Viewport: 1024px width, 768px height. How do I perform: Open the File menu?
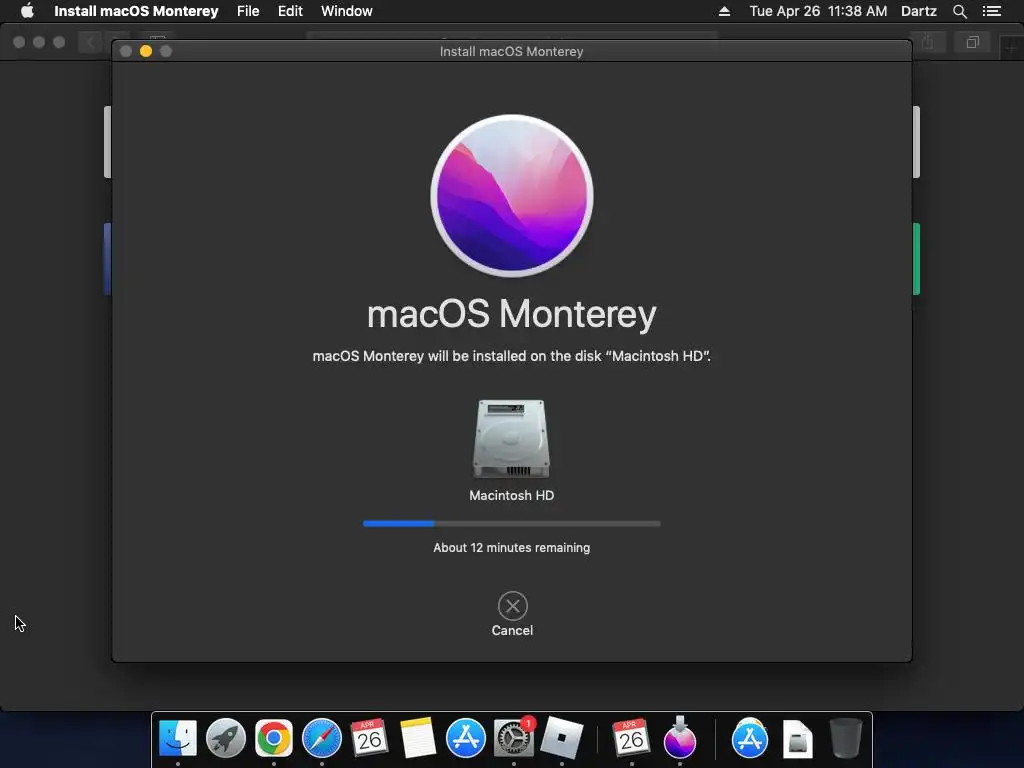pyautogui.click(x=248, y=11)
